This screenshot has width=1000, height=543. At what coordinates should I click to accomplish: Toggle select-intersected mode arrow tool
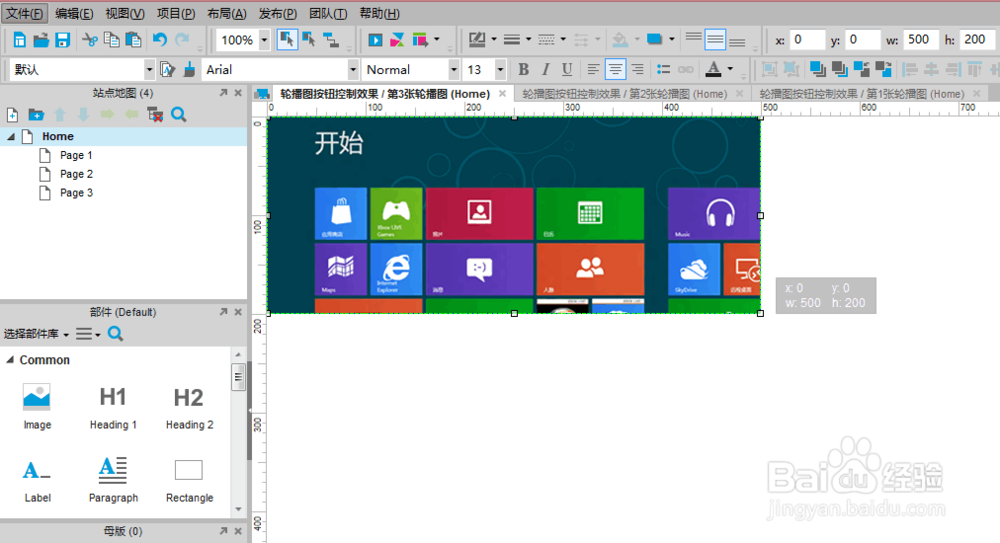point(287,40)
